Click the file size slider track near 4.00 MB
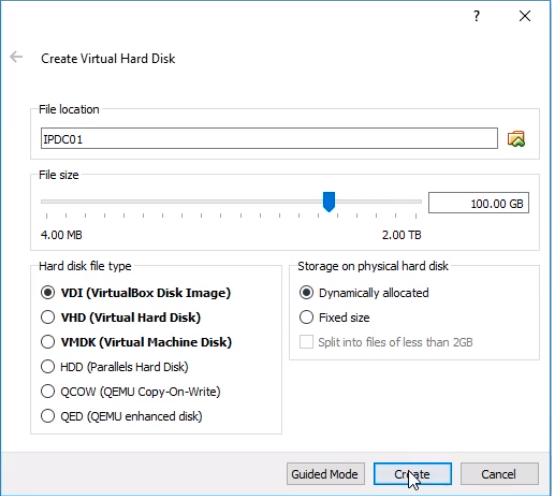The image size is (552, 496). pos(48,202)
